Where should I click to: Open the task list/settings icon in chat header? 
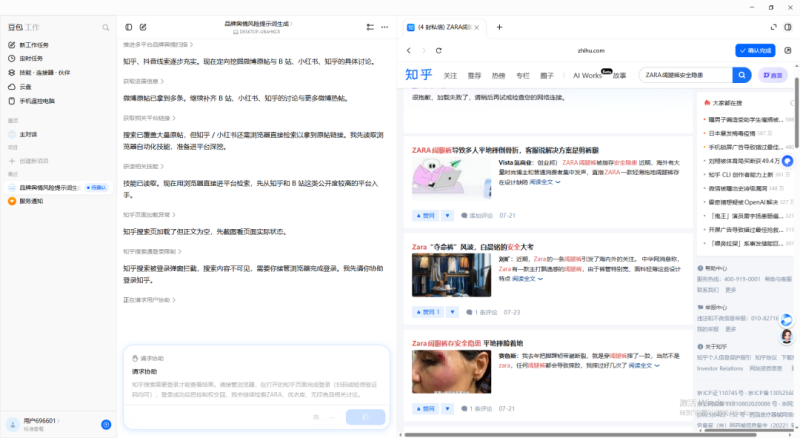pyautogui.click(x=370, y=27)
